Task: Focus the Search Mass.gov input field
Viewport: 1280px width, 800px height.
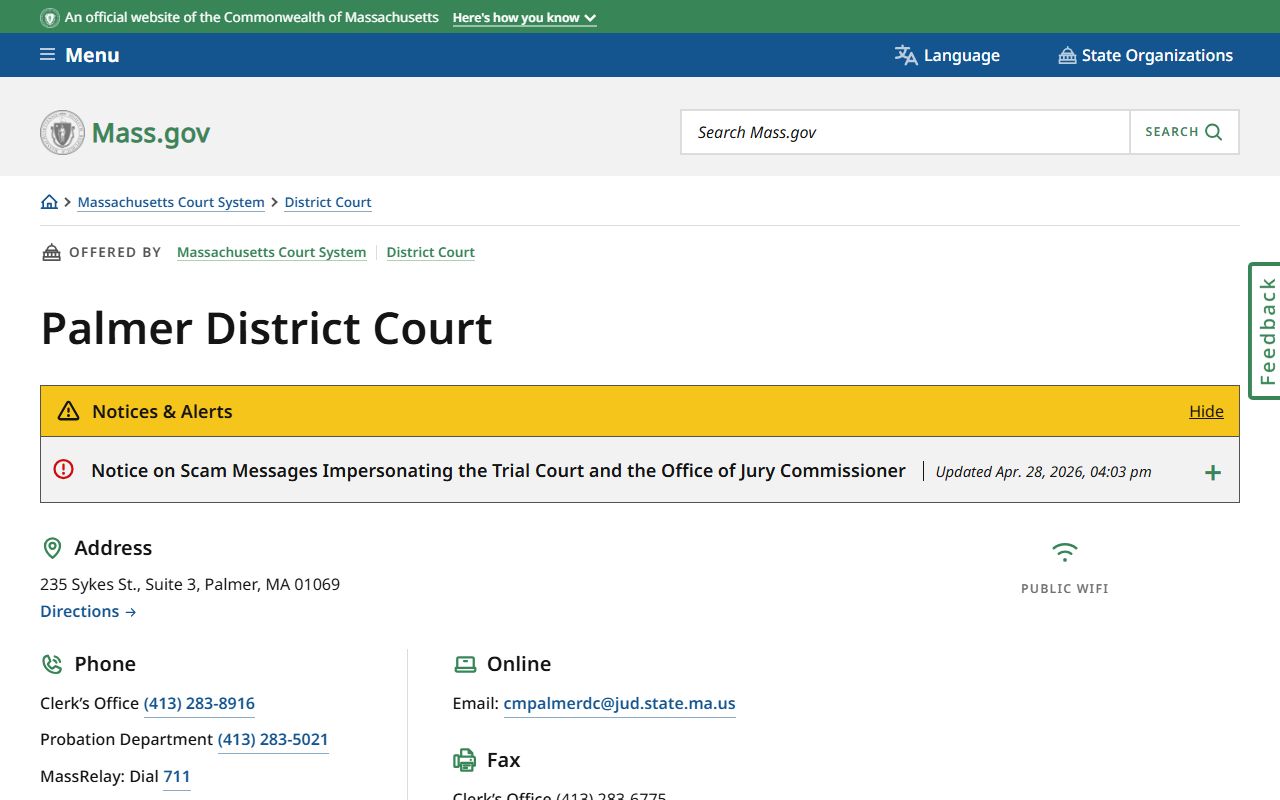Action: coord(905,132)
